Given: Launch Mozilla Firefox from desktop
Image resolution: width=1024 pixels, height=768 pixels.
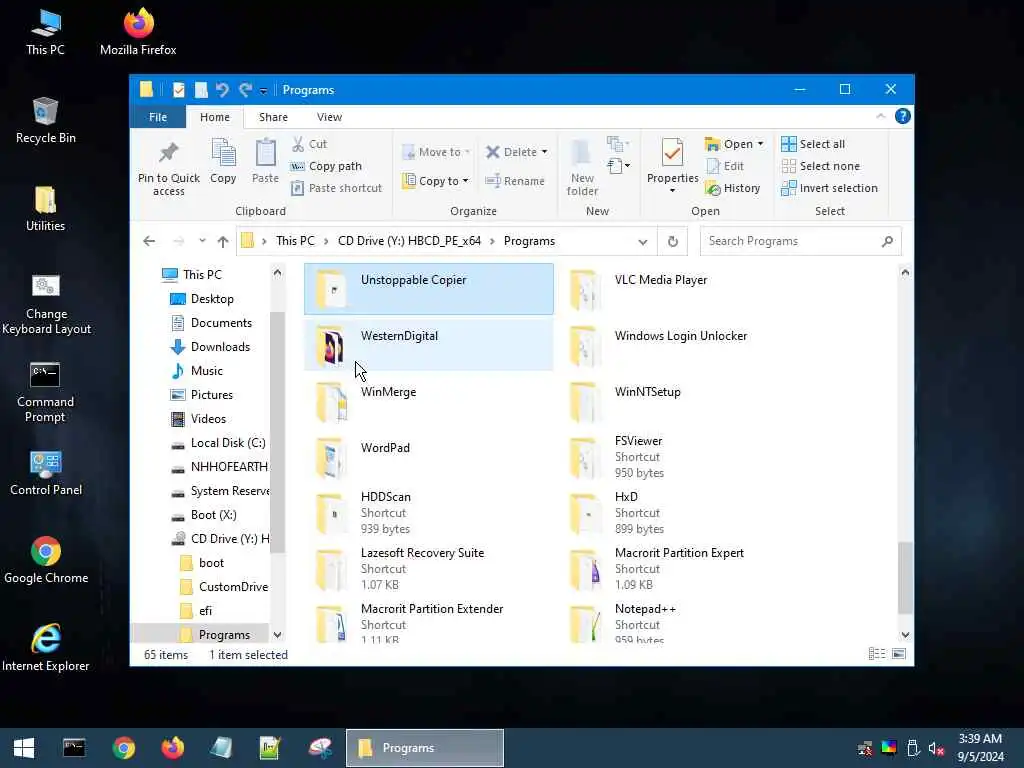Looking at the screenshot, I should (x=138, y=33).
